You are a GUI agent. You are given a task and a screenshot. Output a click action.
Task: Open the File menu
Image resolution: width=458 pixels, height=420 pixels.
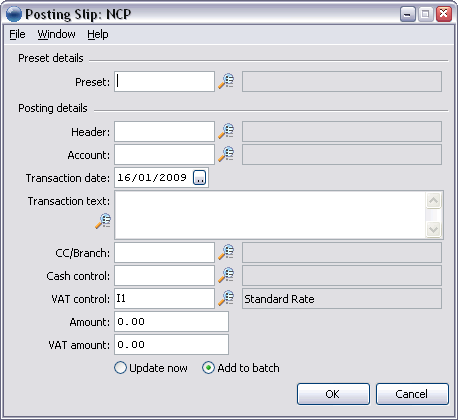17,34
